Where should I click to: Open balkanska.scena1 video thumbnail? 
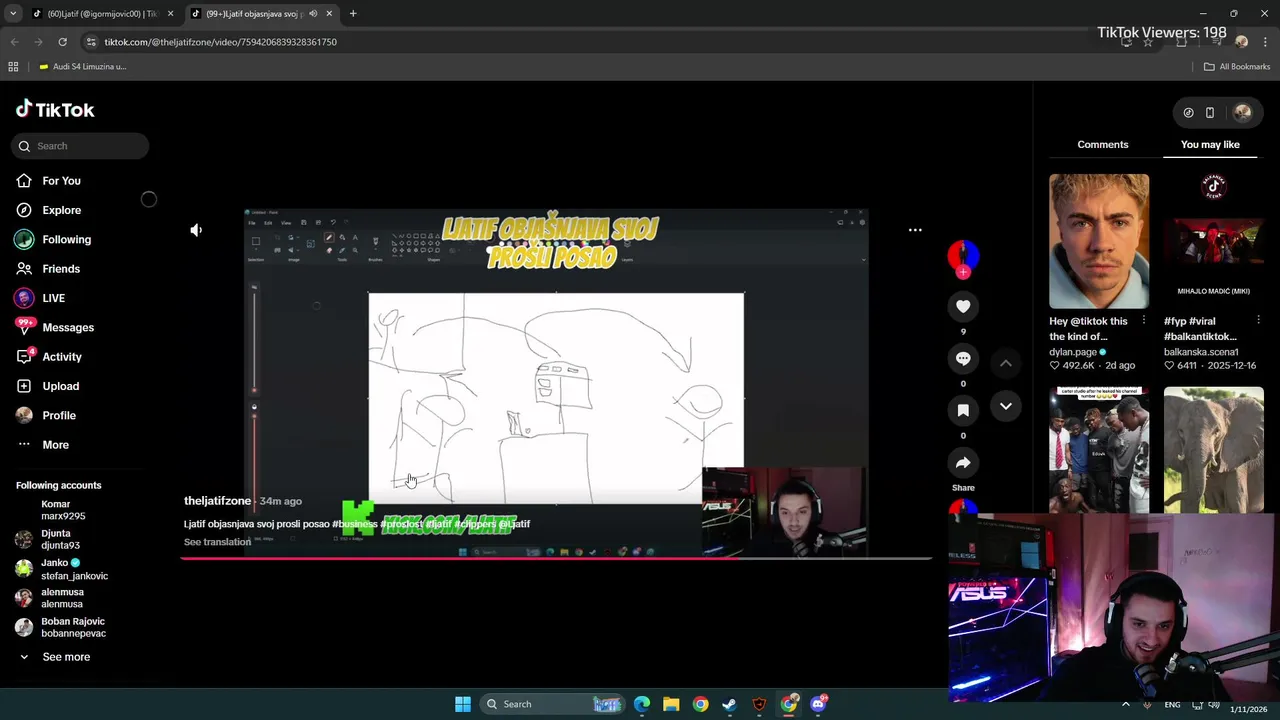coord(1214,241)
